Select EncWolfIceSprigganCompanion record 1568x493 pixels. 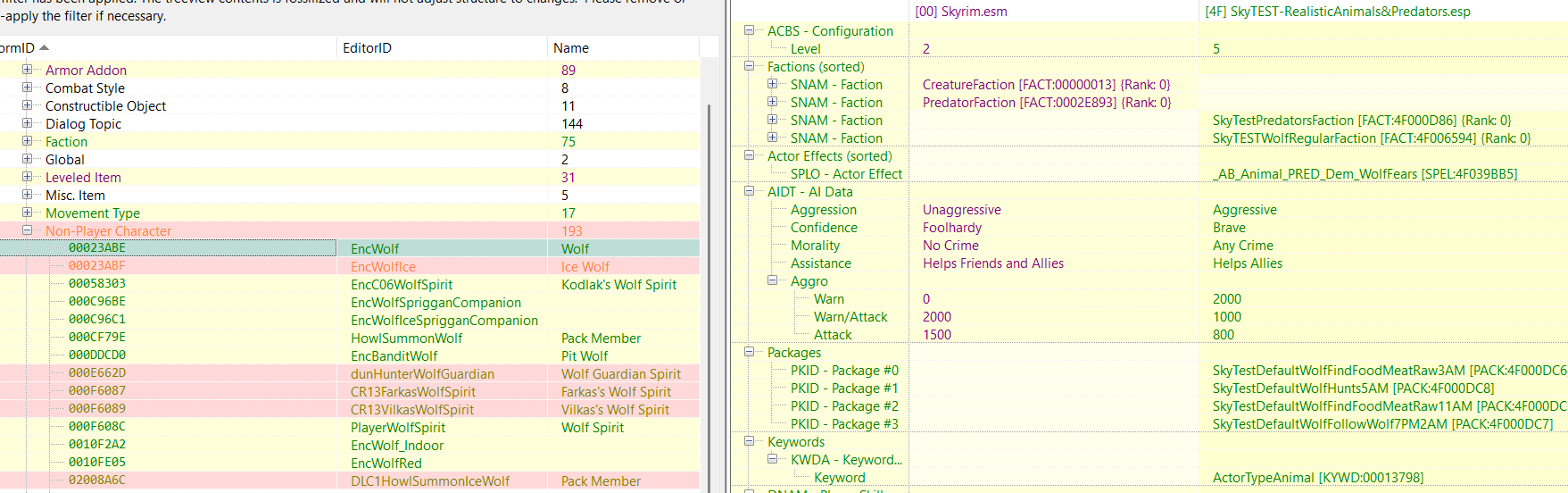pos(350,320)
